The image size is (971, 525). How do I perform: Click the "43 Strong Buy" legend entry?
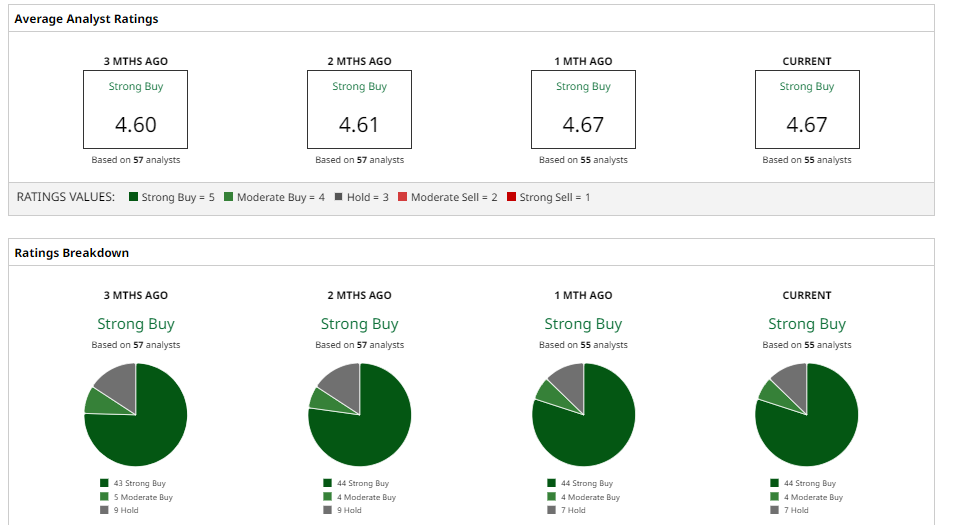point(139,484)
